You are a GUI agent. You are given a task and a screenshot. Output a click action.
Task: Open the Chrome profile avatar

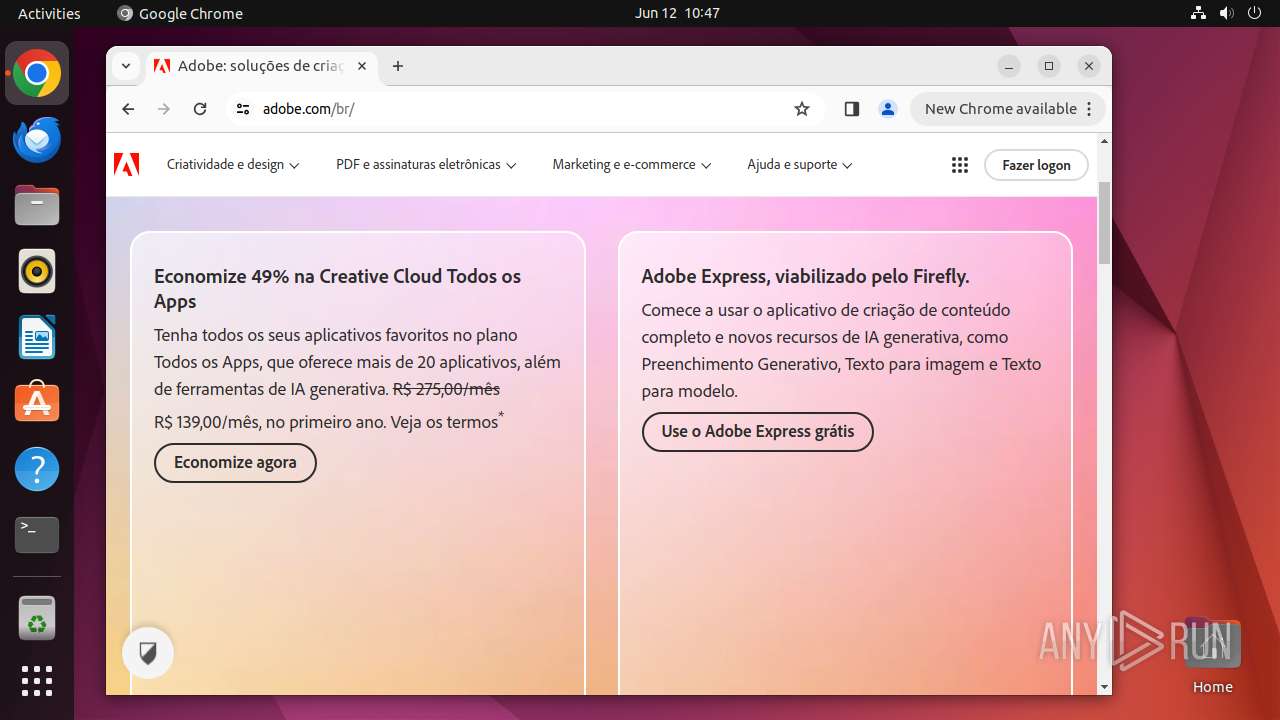point(888,109)
